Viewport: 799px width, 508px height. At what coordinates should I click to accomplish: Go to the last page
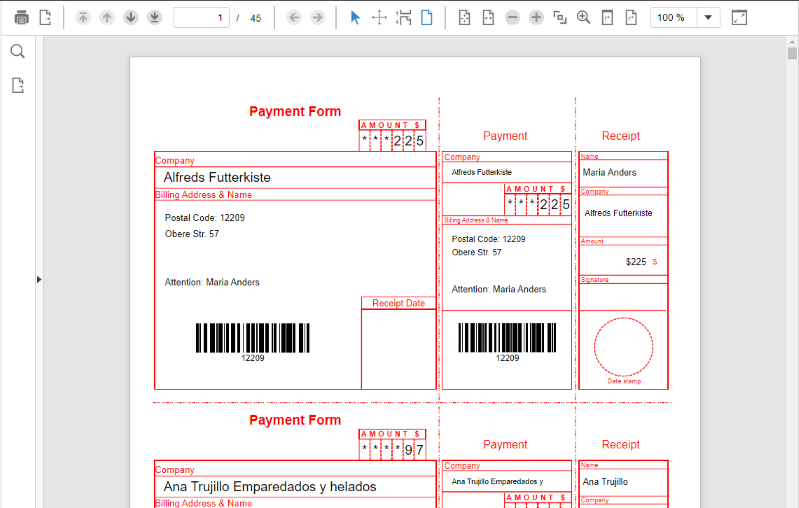click(x=154, y=18)
